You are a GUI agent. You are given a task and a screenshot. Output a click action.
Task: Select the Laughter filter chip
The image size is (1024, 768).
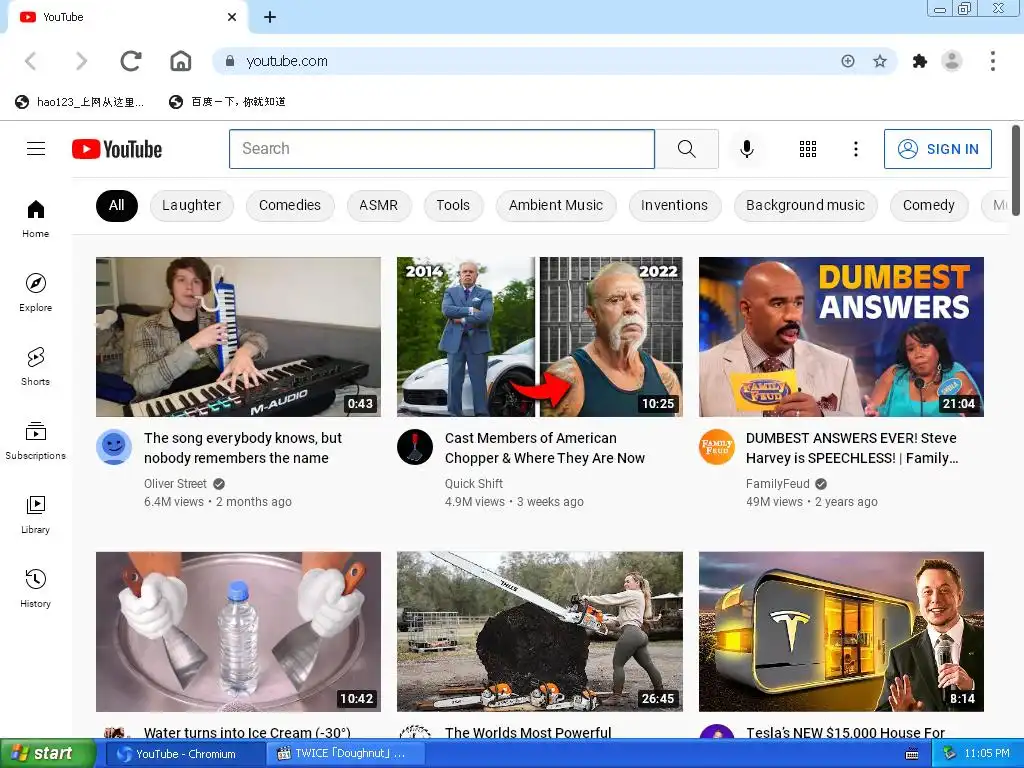[x=191, y=206]
